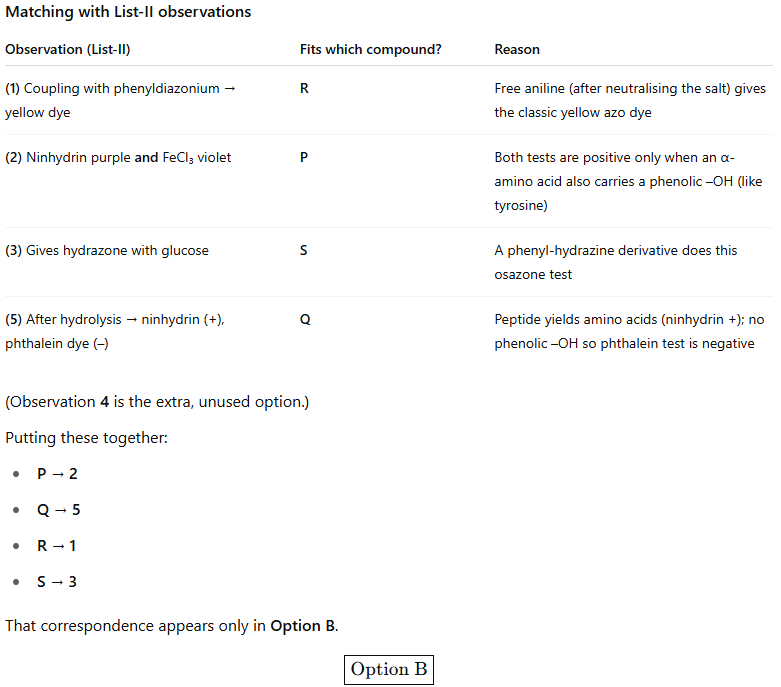Select the "After hydrolysis" observation cell
Image resolution: width=781 pixels, height=687 pixels.
pos(115,331)
